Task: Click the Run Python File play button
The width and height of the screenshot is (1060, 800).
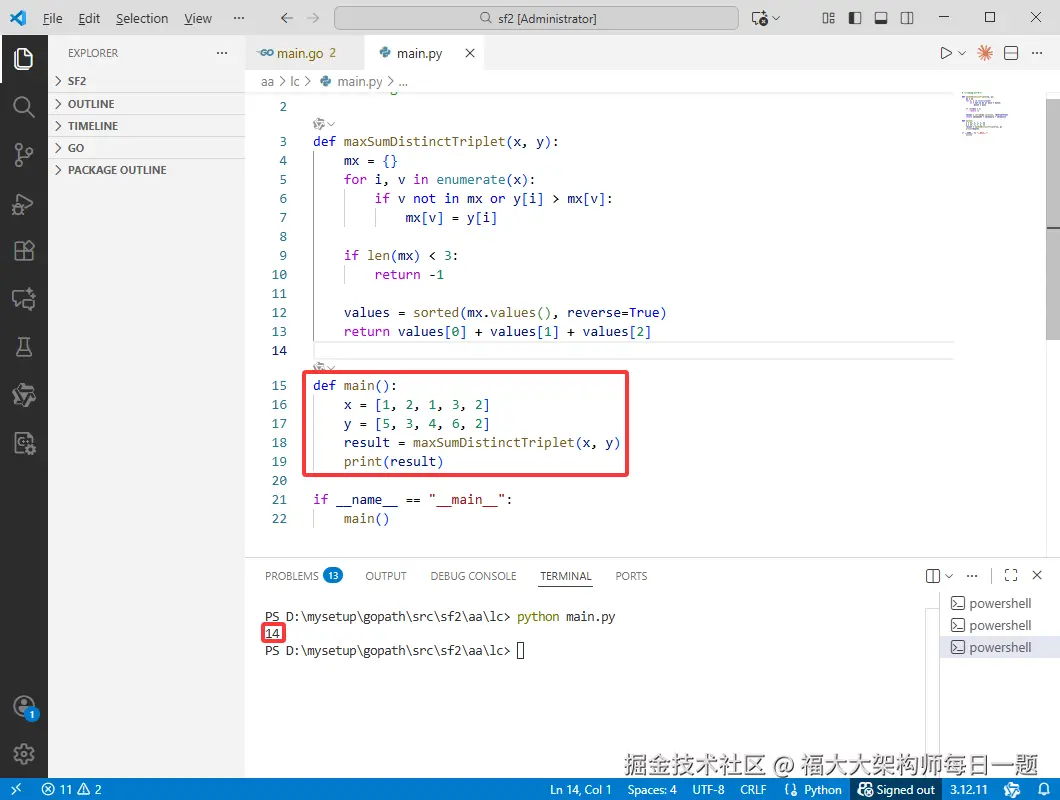Action: 945,53
